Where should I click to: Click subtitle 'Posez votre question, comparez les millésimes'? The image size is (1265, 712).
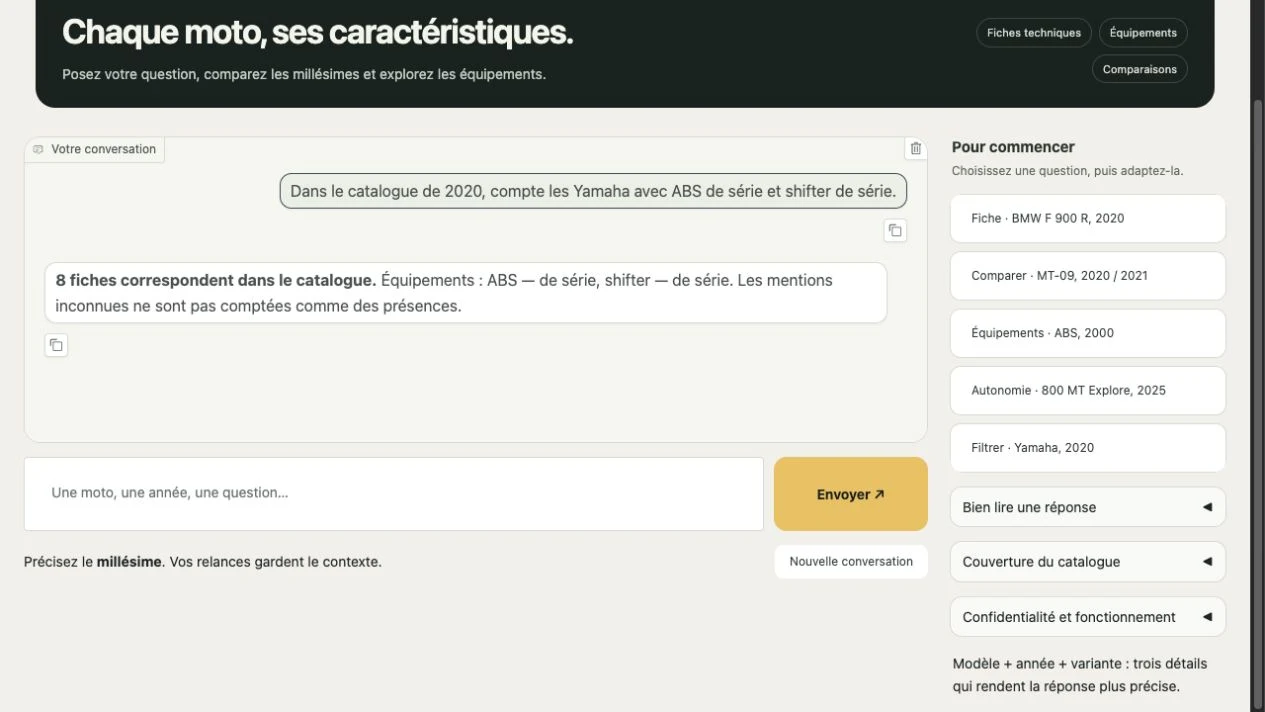pyautogui.click(x=304, y=74)
